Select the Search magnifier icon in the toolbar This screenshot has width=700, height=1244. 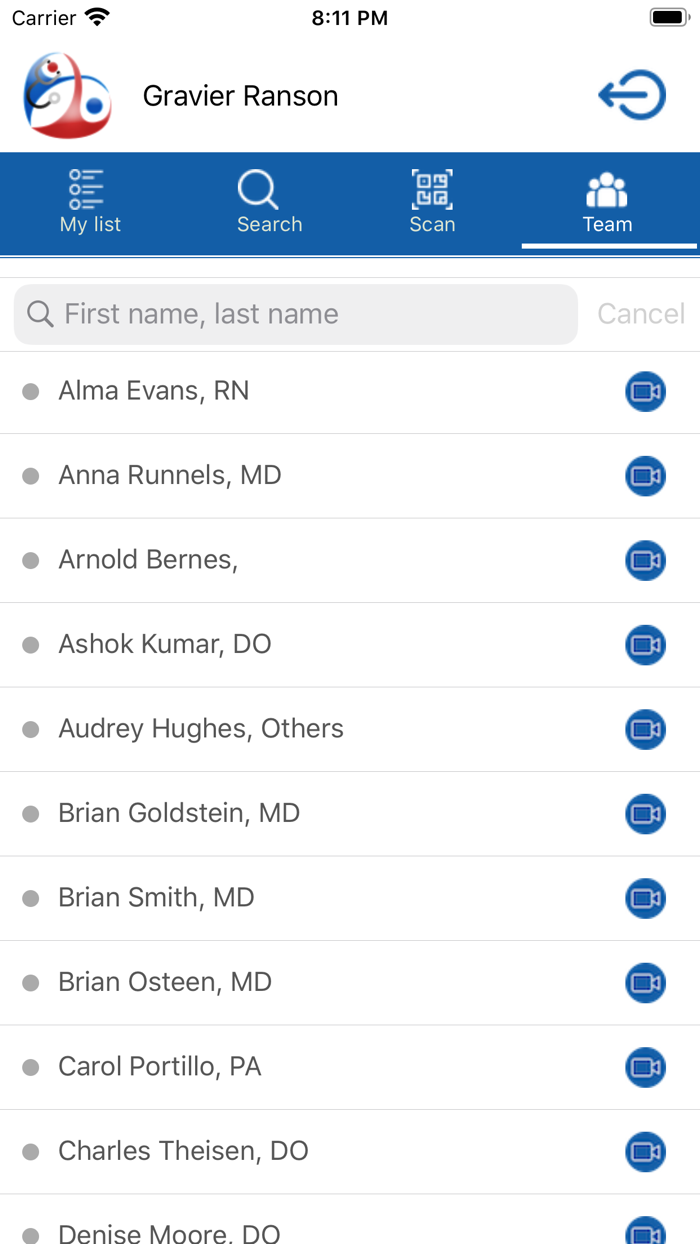[258, 188]
